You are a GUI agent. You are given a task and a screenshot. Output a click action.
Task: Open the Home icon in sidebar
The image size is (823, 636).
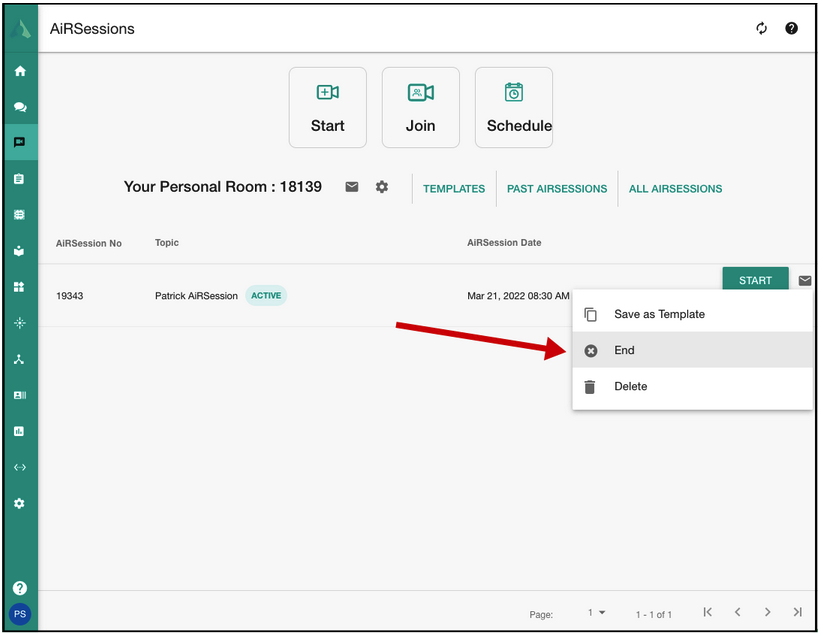pos(20,71)
